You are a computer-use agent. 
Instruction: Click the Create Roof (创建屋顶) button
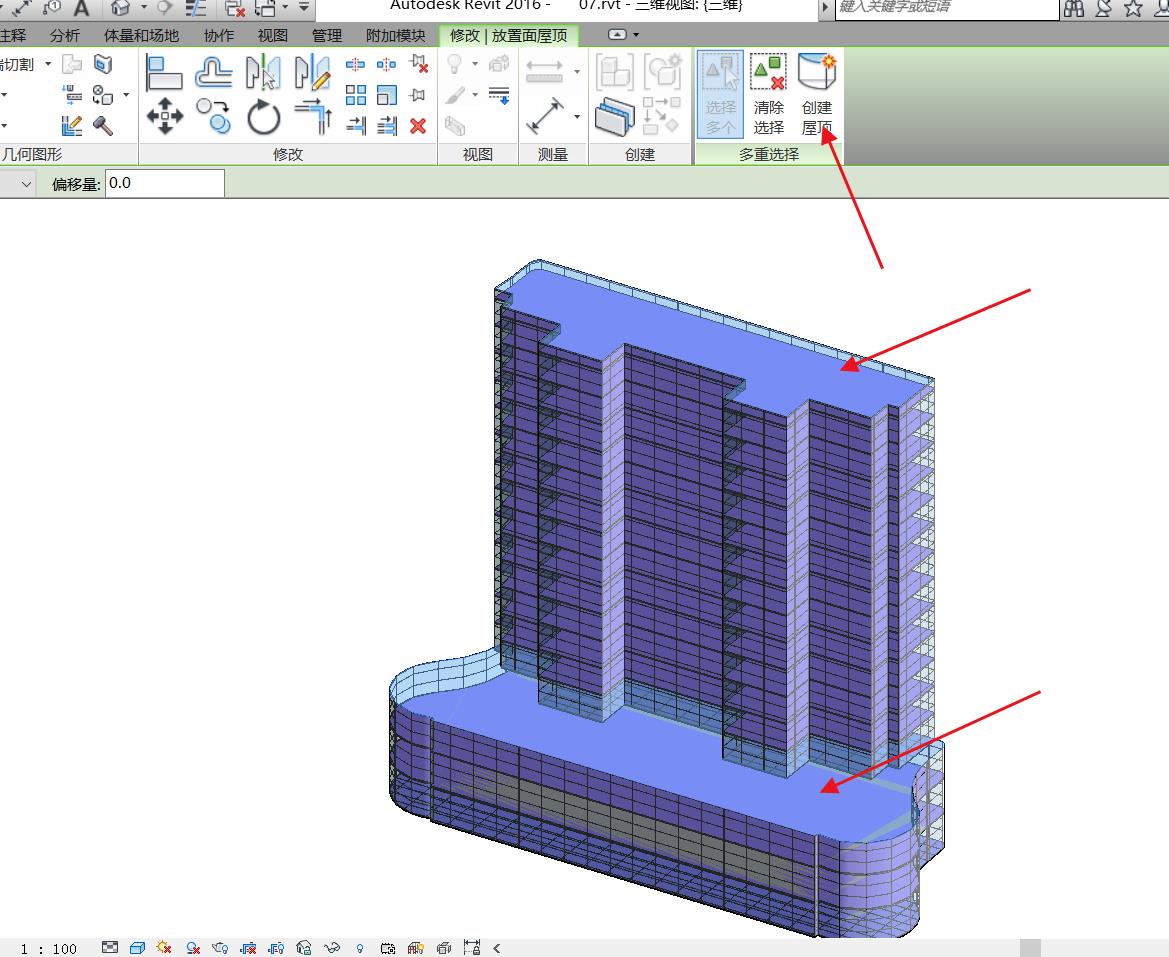click(816, 94)
